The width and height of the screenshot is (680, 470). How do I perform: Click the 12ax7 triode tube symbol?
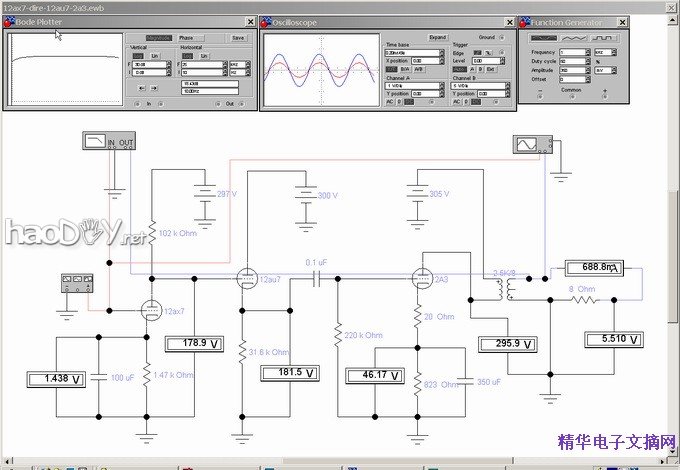point(151,310)
